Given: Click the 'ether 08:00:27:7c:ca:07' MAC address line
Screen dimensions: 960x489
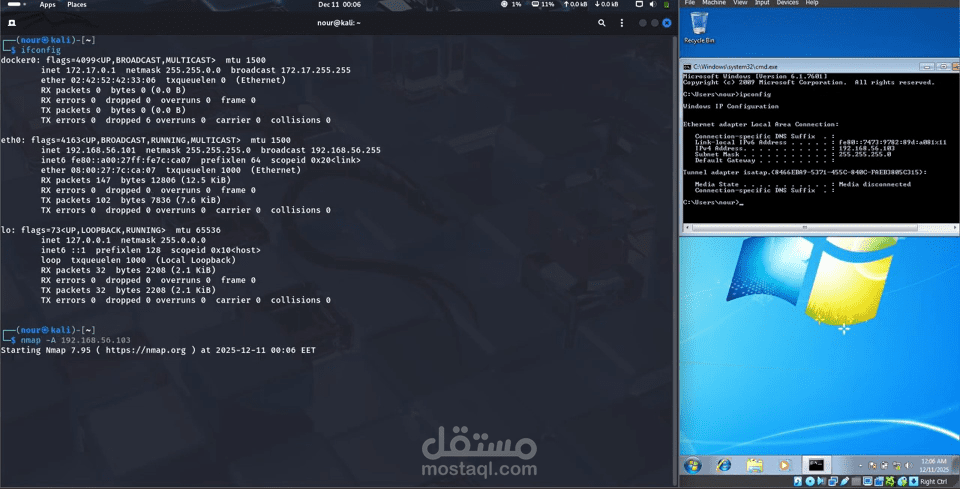Looking at the screenshot, I should tap(98, 170).
